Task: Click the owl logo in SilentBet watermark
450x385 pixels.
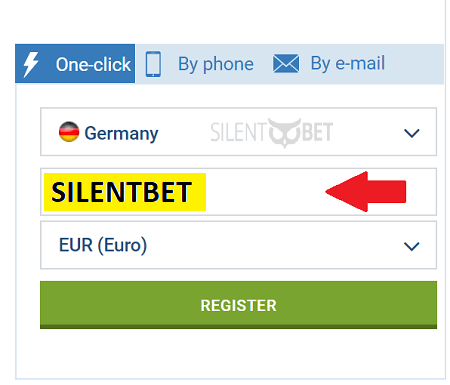Action: click(285, 133)
